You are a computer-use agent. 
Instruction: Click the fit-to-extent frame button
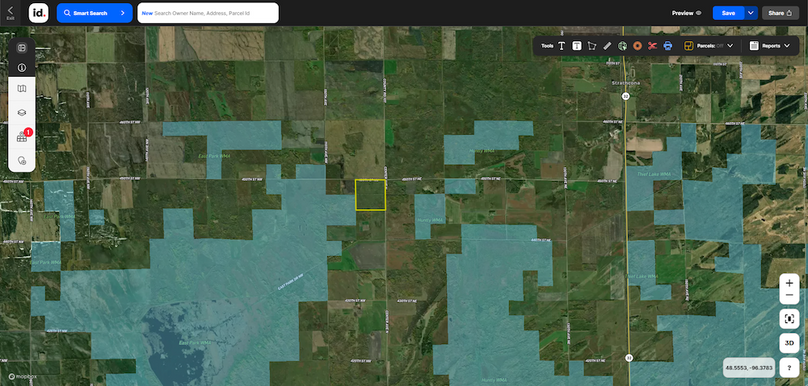pos(789,319)
